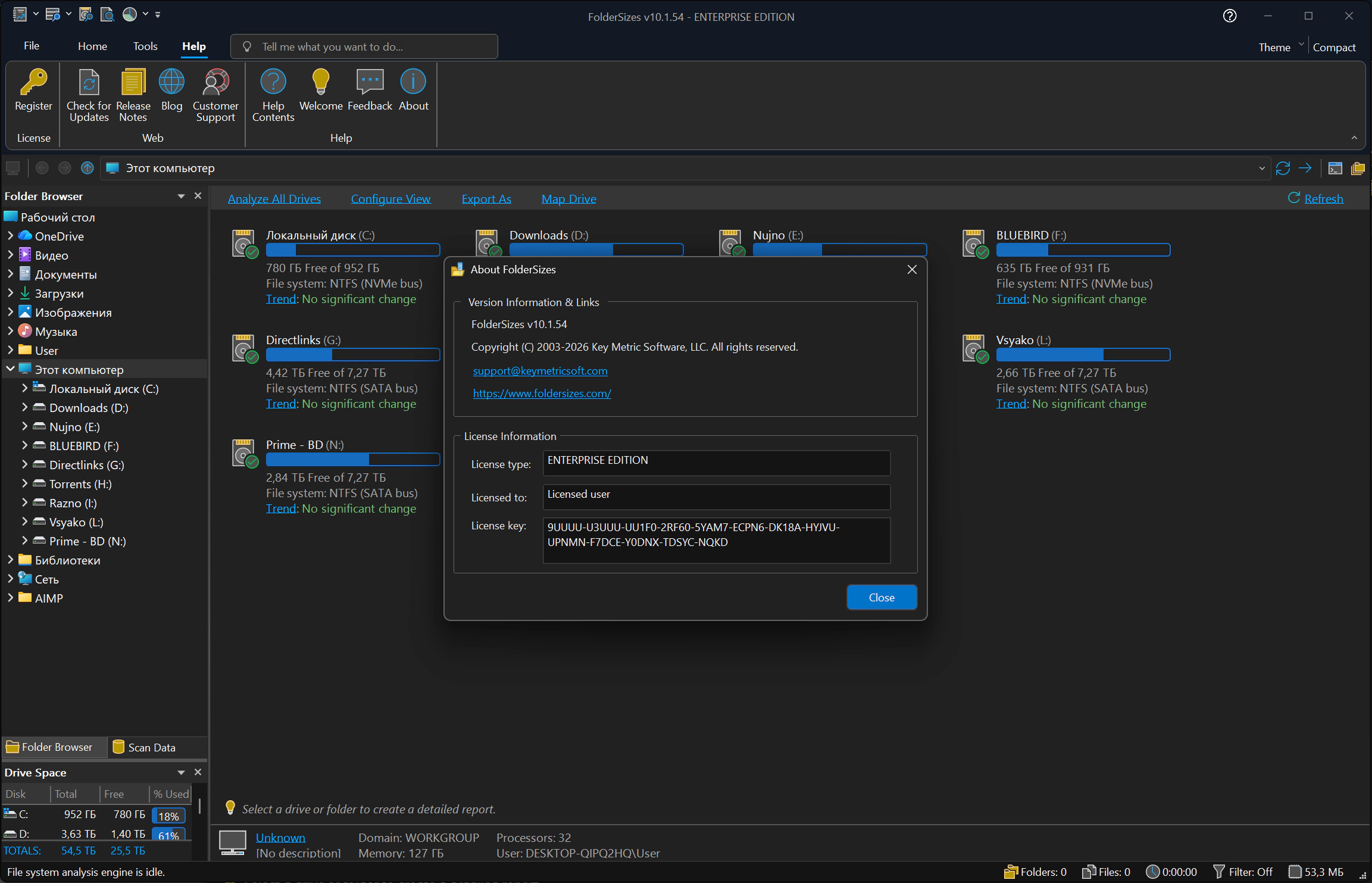
Task: Open the command prompt toolbar icon
Action: [x=1335, y=169]
